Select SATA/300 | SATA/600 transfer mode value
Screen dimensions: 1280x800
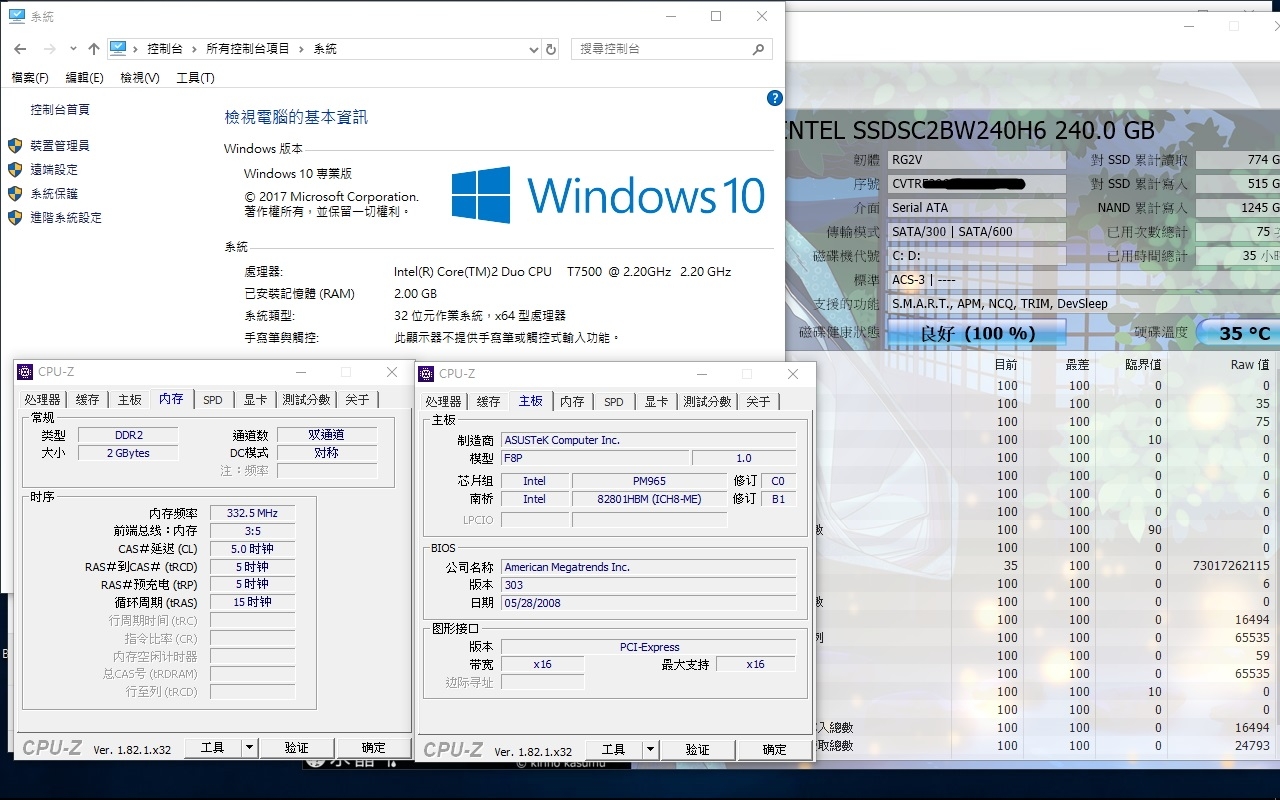point(977,232)
